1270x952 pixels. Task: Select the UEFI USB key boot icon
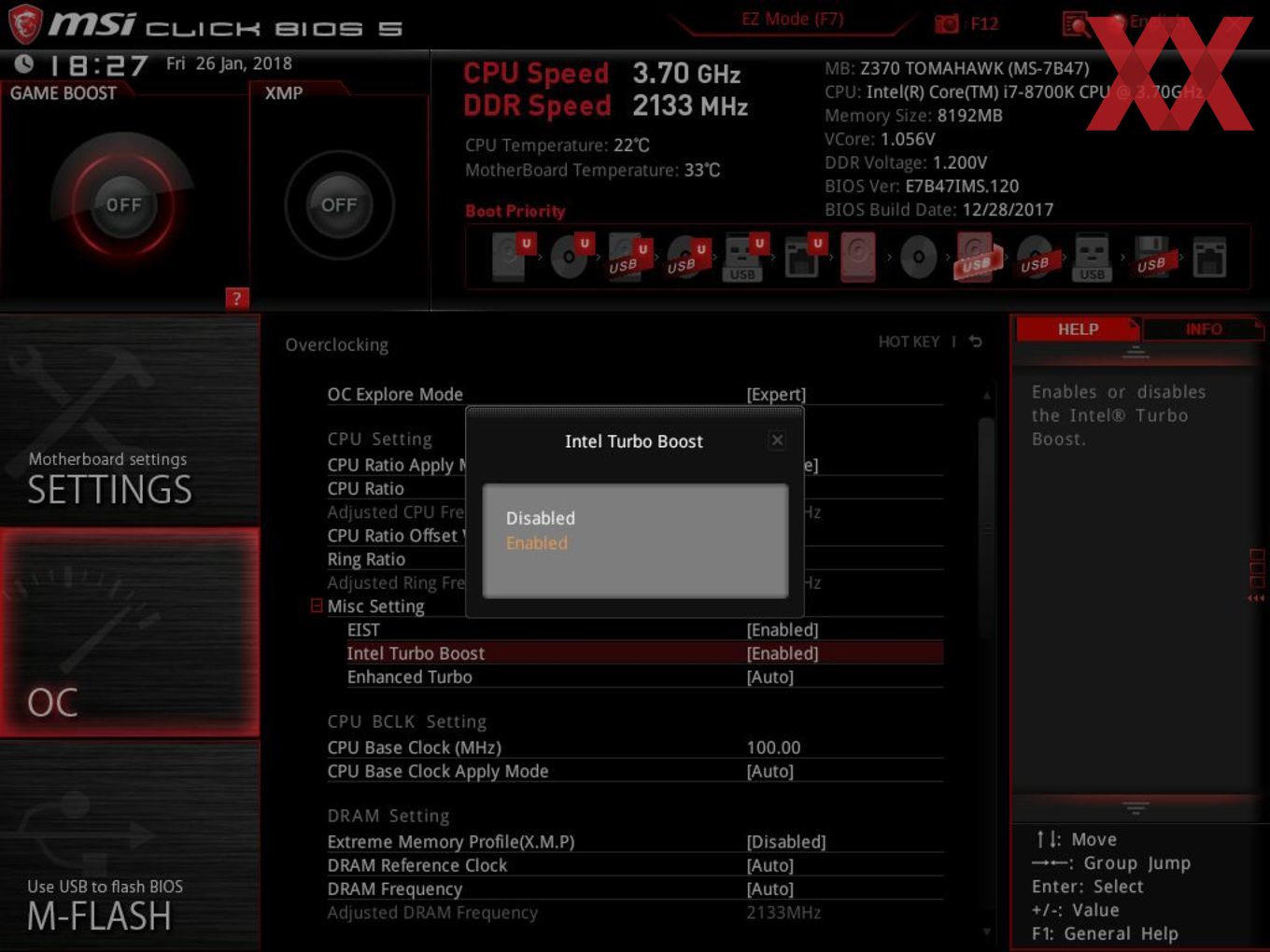[x=744, y=257]
